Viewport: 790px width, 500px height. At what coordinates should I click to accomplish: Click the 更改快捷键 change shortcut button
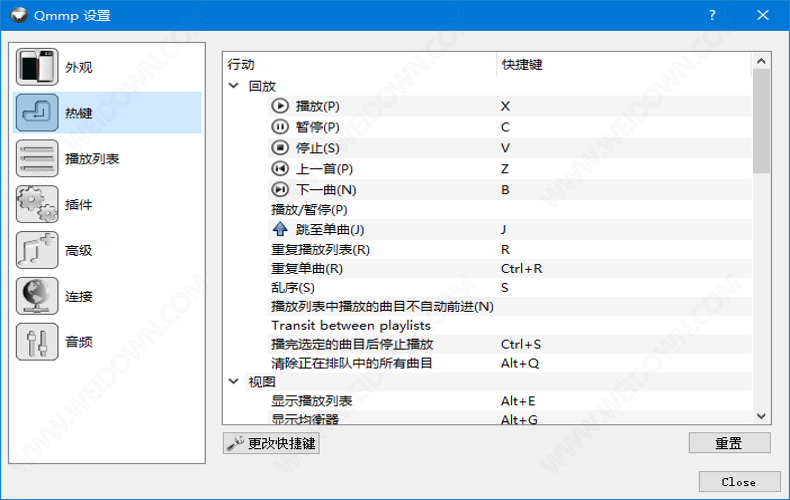tap(271, 444)
